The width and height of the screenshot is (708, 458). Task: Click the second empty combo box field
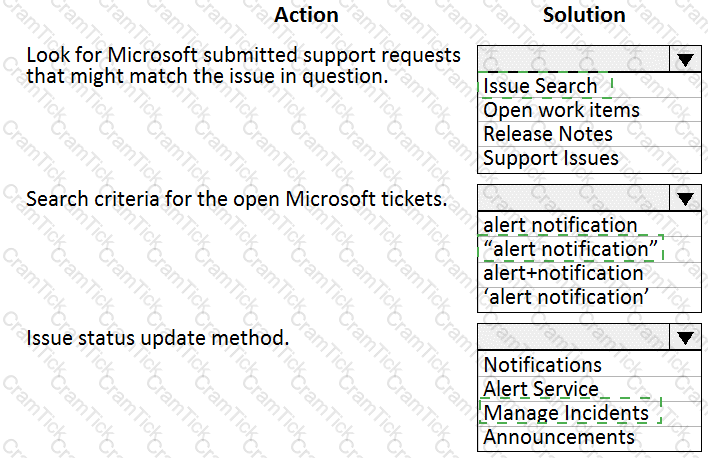tap(573, 198)
